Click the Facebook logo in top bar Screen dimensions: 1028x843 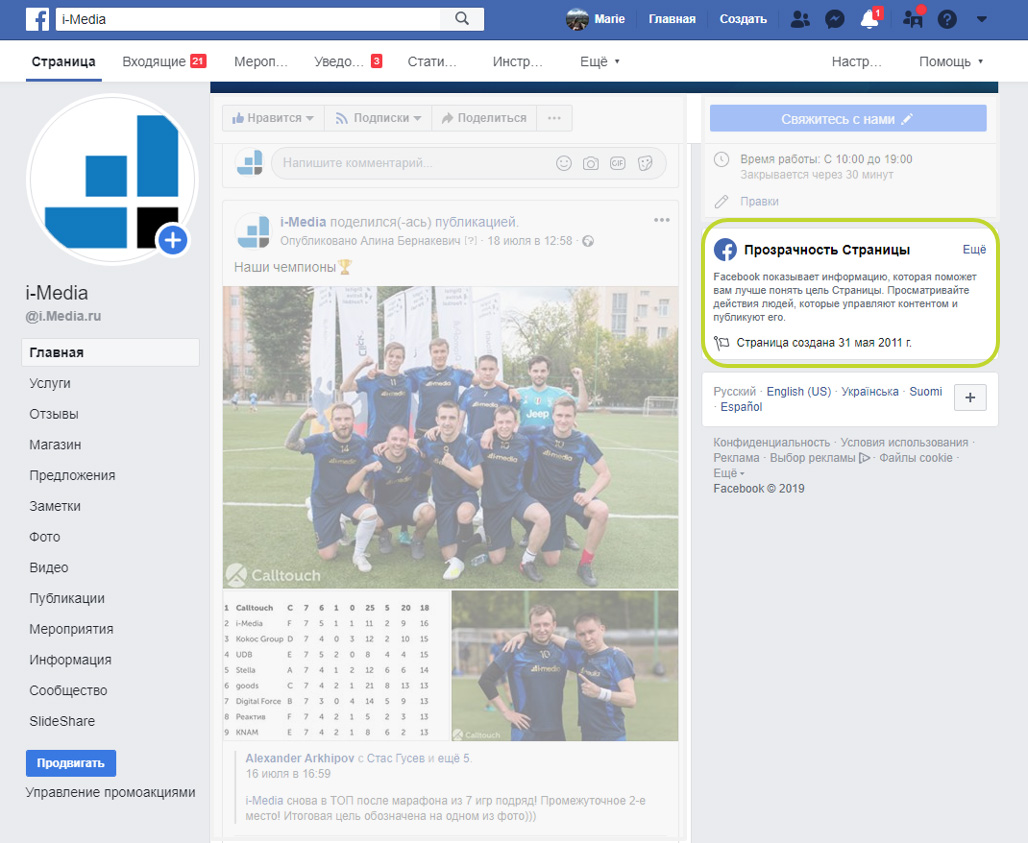pos(37,19)
